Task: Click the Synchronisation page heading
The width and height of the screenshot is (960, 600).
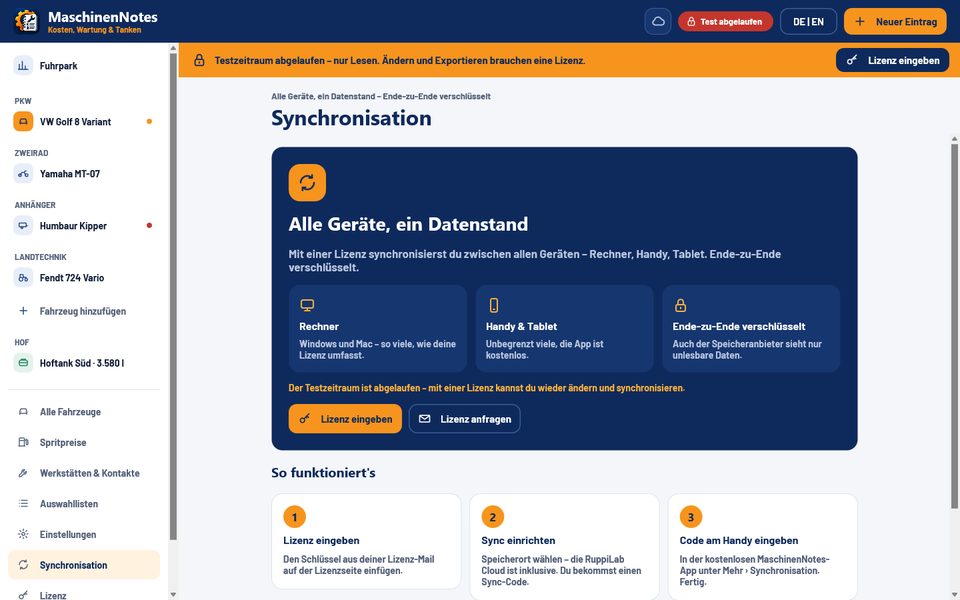Action: point(351,118)
